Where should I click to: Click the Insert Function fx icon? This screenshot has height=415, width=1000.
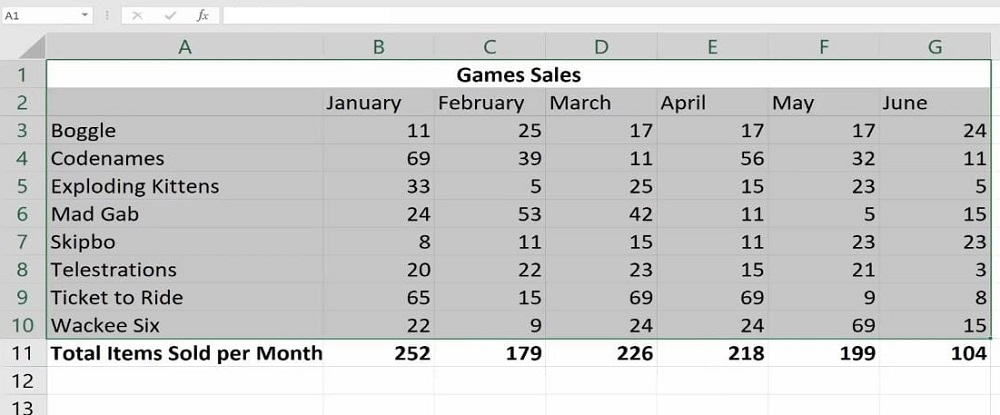[x=203, y=16]
